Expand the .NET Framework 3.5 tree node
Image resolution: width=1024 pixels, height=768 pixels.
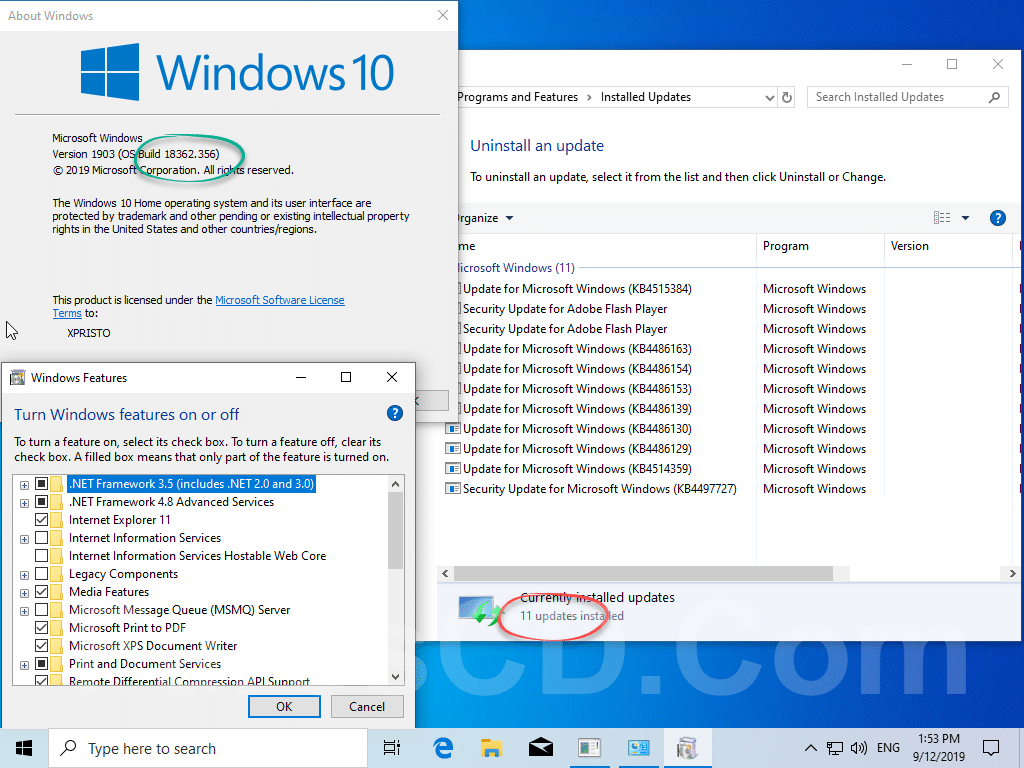coord(24,485)
